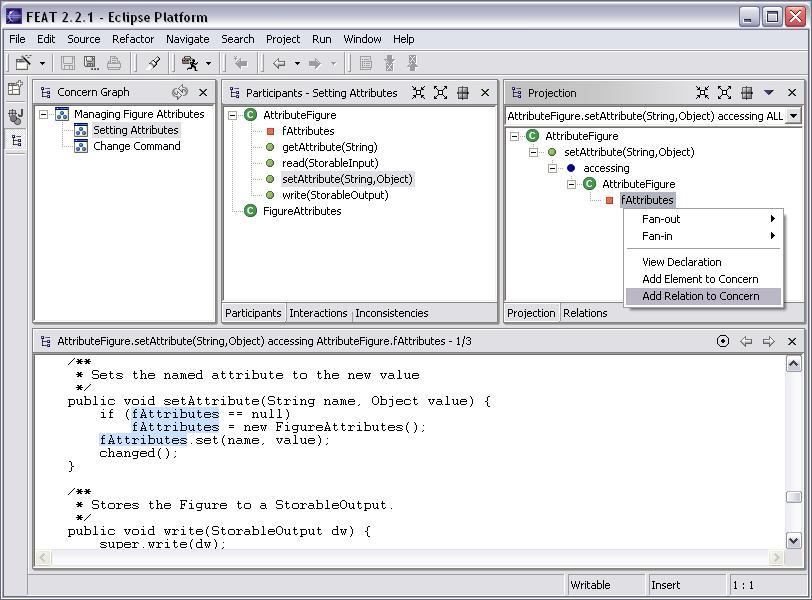This screenshot has width=812, height=600.
Task: Click the New wizard toolbar icon
Action: point(23,63)
